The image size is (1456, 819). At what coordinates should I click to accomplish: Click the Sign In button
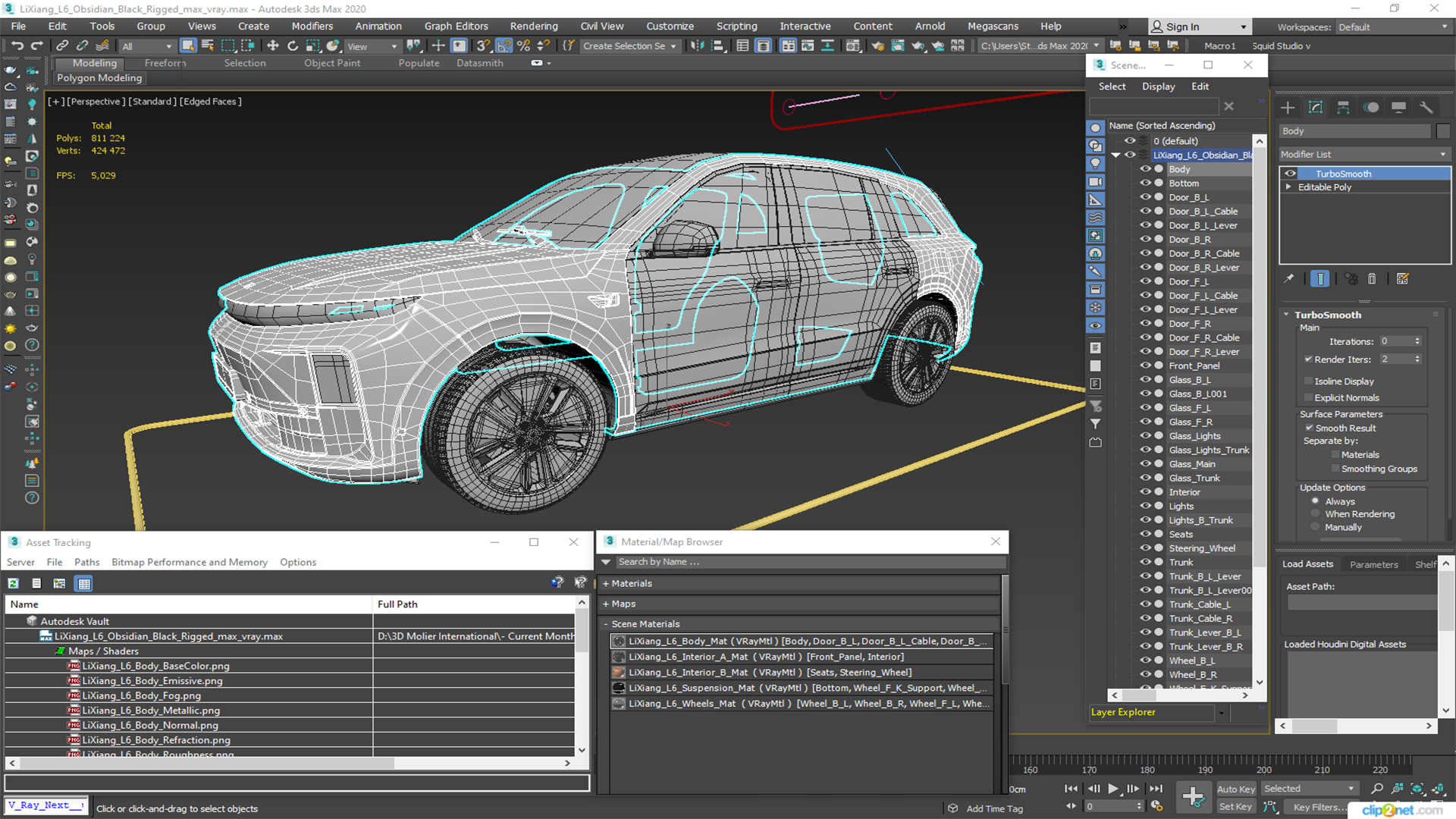coord(1200,27)
